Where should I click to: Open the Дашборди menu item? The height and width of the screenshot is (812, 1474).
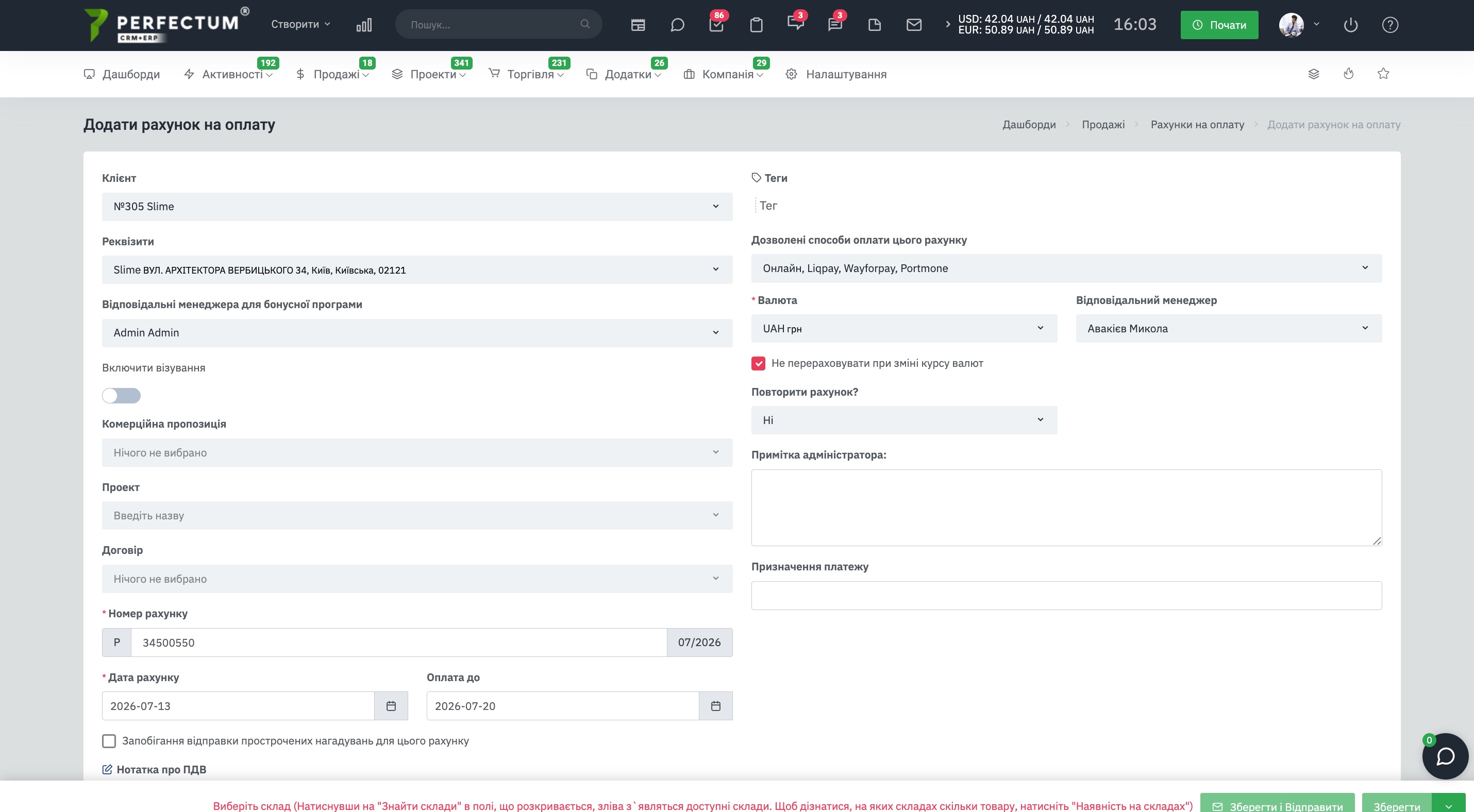point(122,74)
